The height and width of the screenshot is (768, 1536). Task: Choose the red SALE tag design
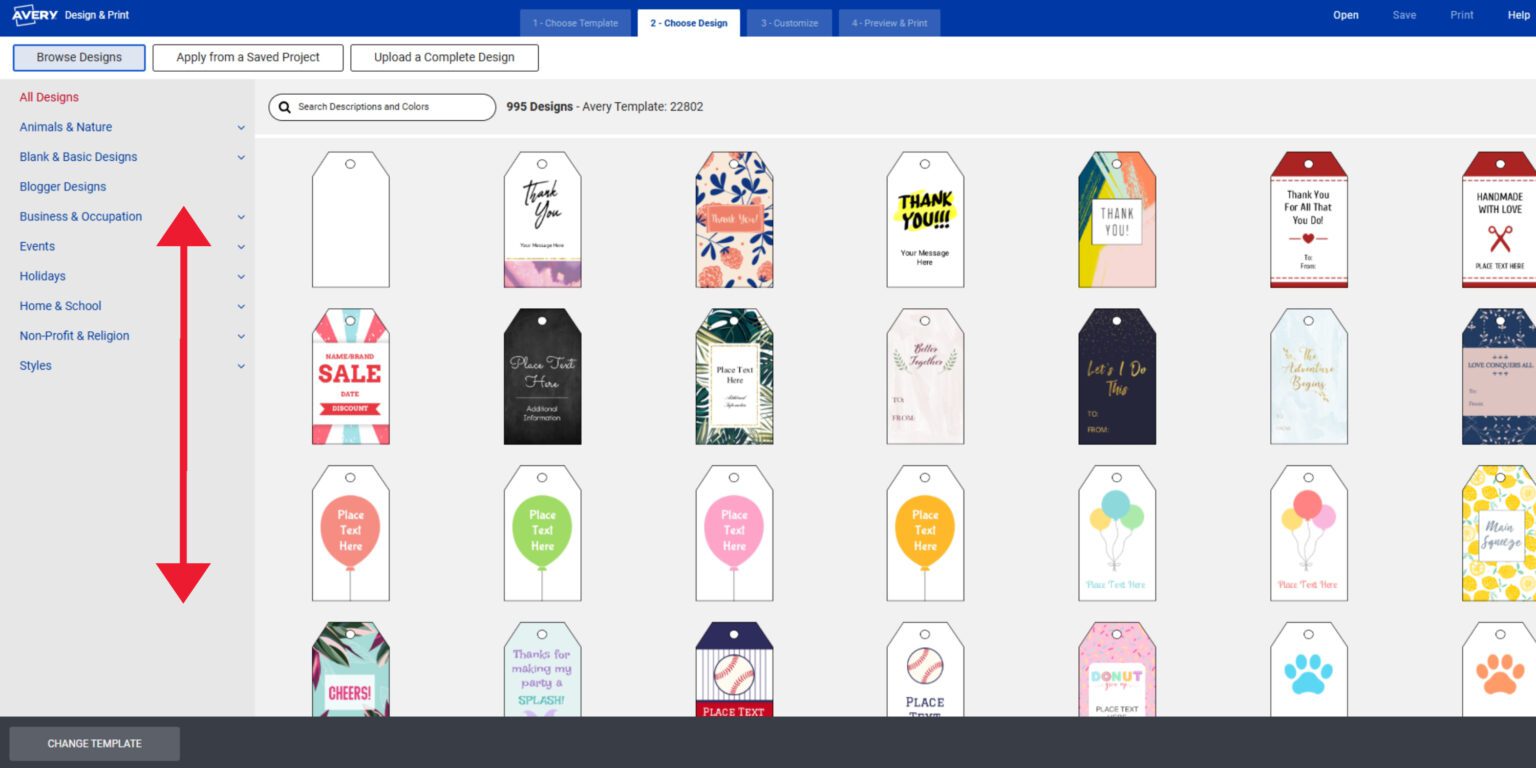point(350,377)
